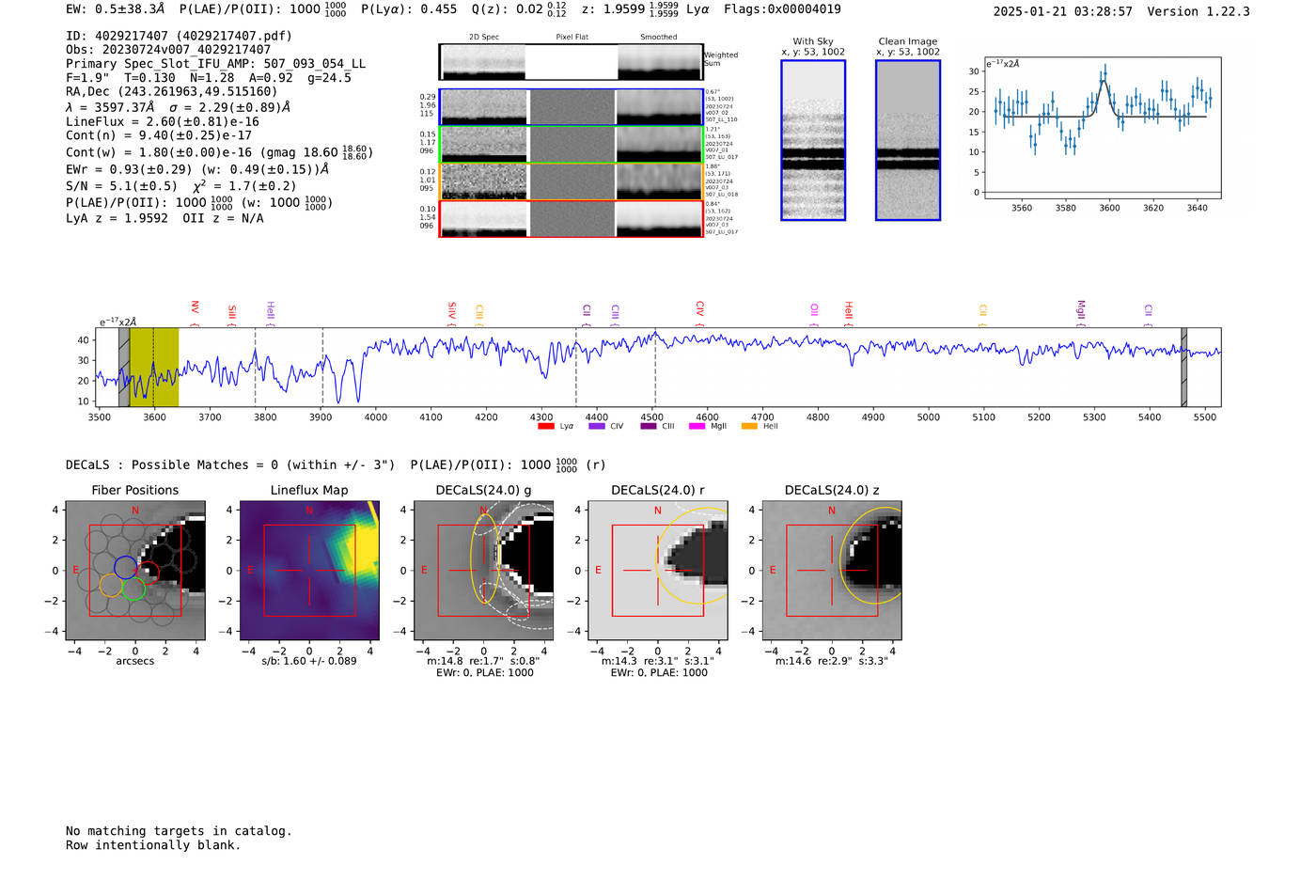Click the blue fiber circle in Fiber Positions
This screenshot has width=1316, height=896.
pos(125,567)
